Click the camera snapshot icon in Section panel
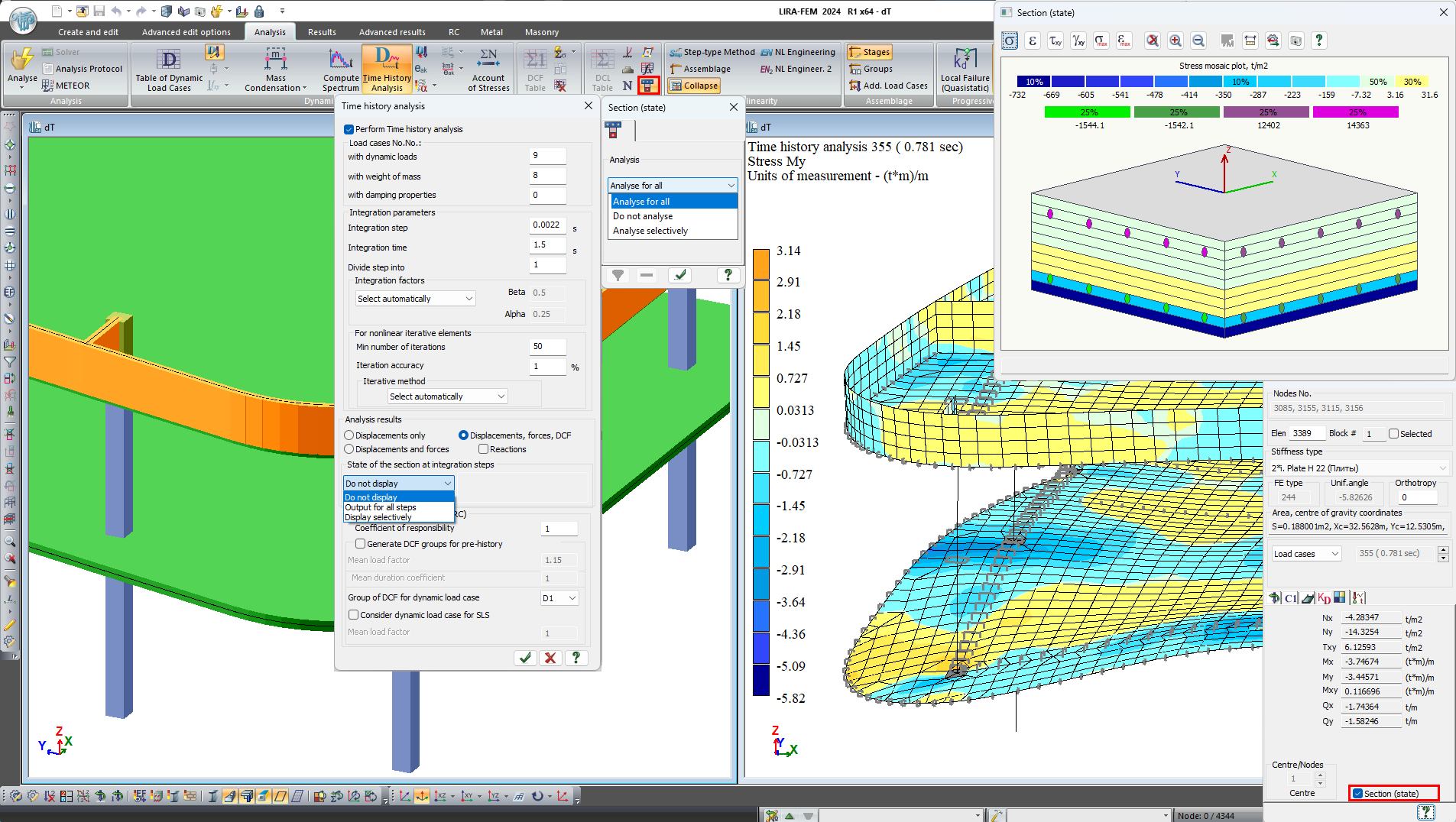This screenshot has width=1456, height=822. click(x=1295, y=41)
